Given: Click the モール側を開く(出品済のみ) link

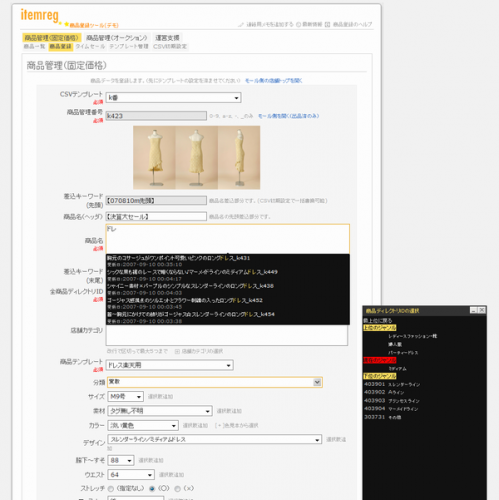Looking at the screenshot, I should point(289,116).
